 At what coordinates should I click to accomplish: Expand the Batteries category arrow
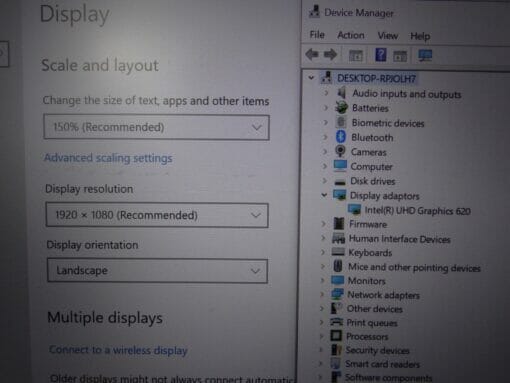click(326, 107)
